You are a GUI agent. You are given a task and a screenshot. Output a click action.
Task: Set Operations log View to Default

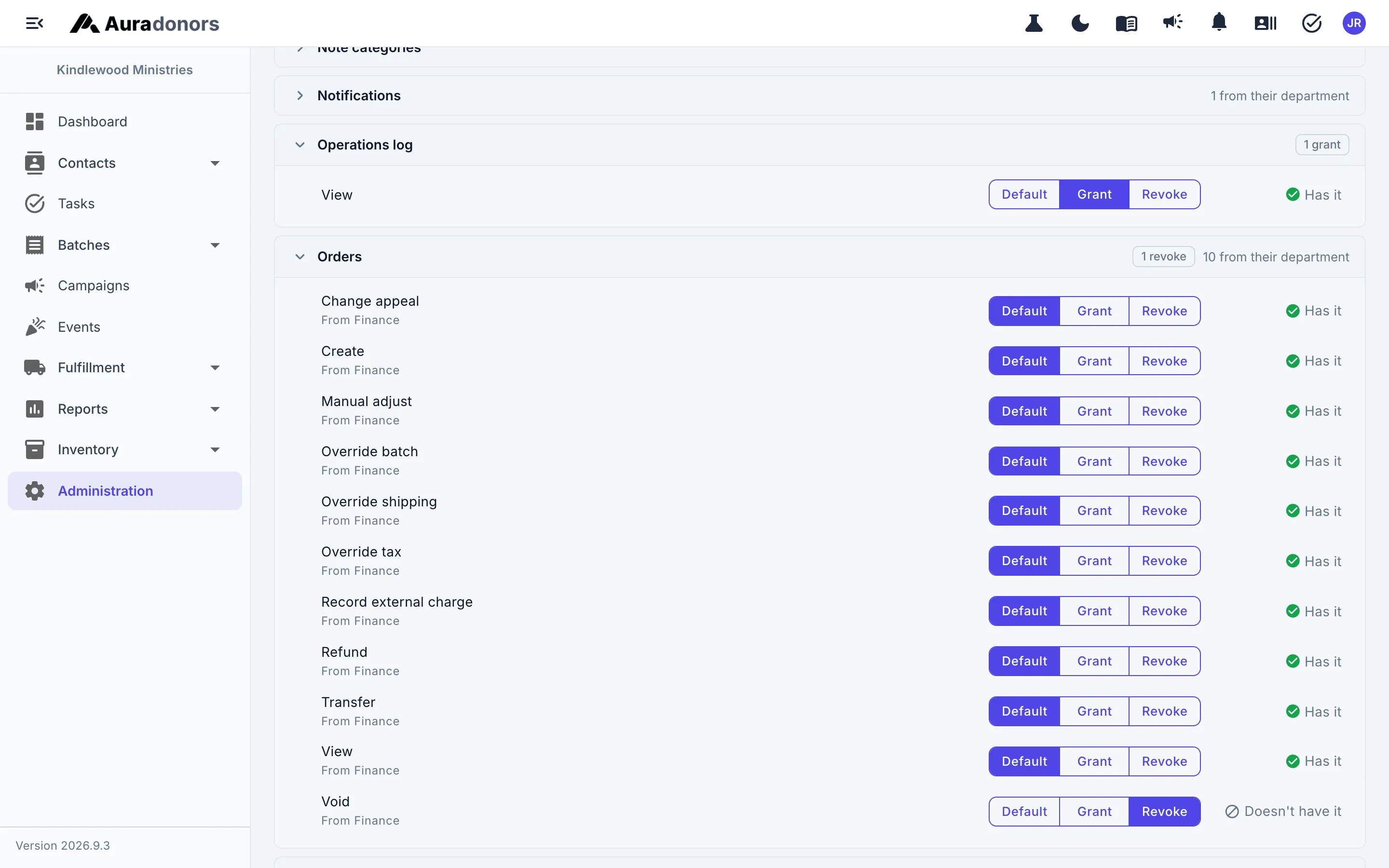pos(1024,195)
